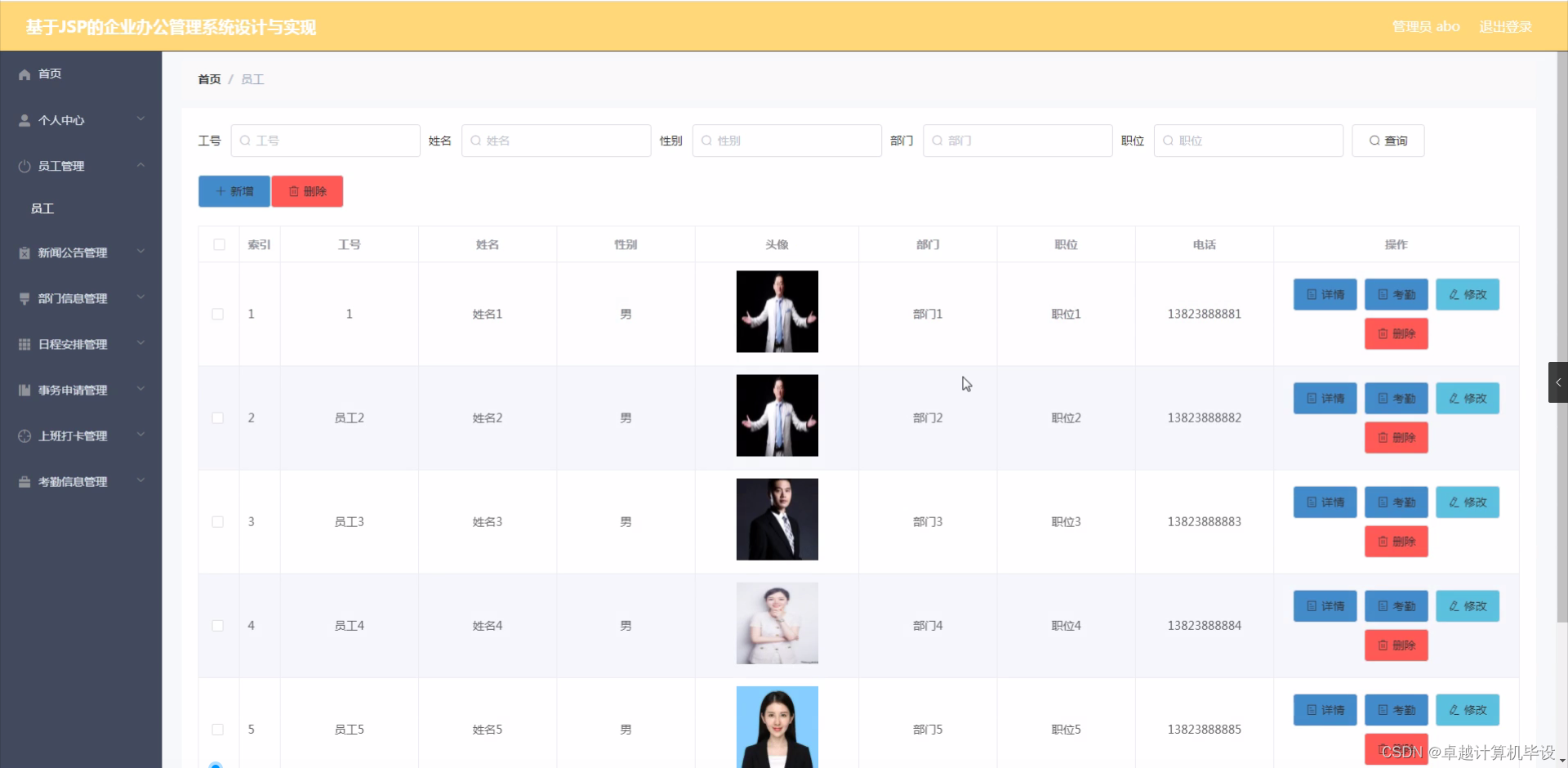Click the 姓名4 profile photo

coord(777,623)
